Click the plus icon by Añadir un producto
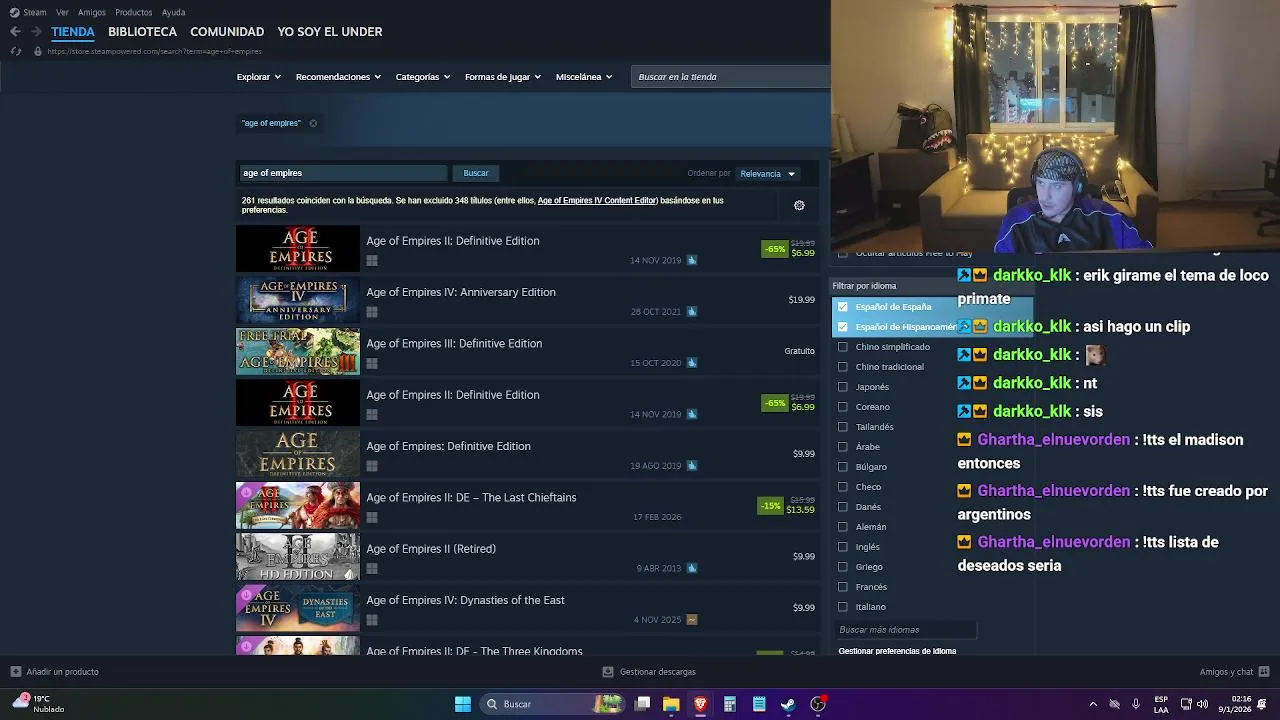1280x720 pixels. pyautogui.click(x=15, y=672)
